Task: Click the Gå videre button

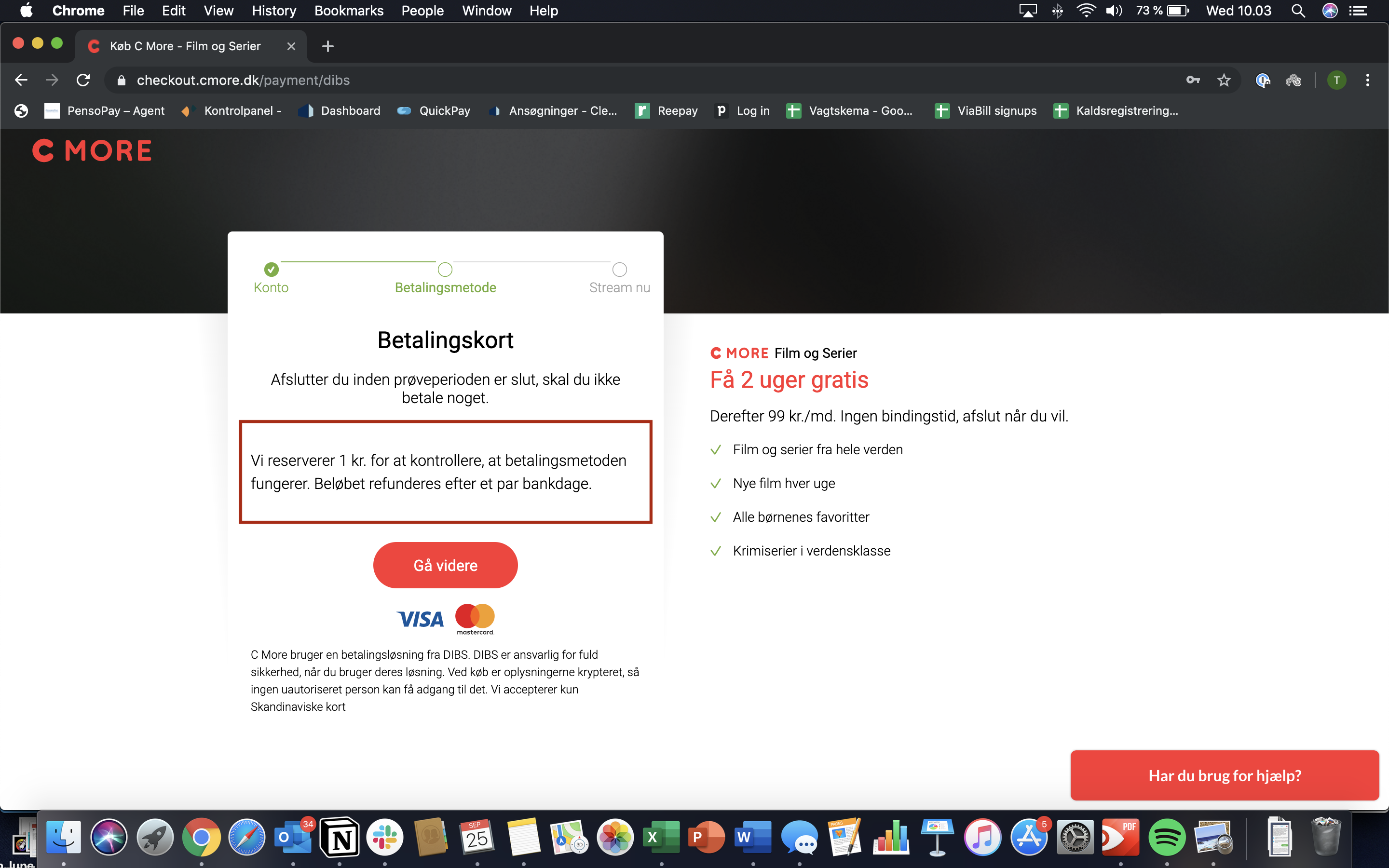Action: 445,565
